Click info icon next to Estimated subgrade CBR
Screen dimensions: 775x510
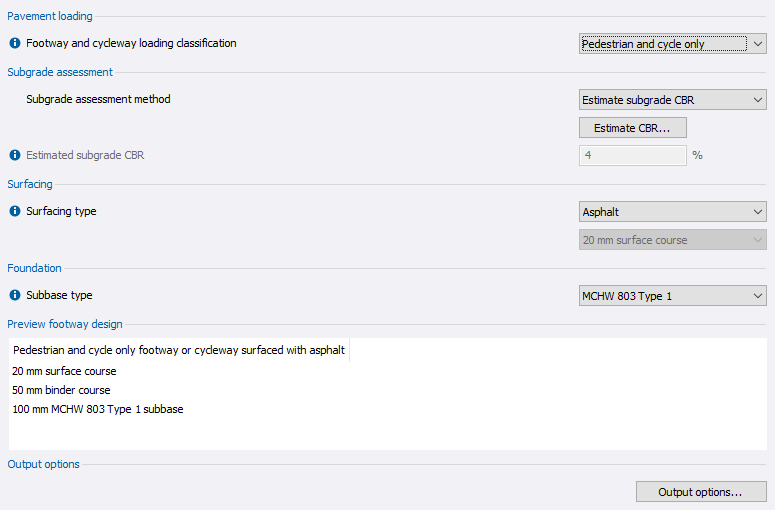click(15, 156)
